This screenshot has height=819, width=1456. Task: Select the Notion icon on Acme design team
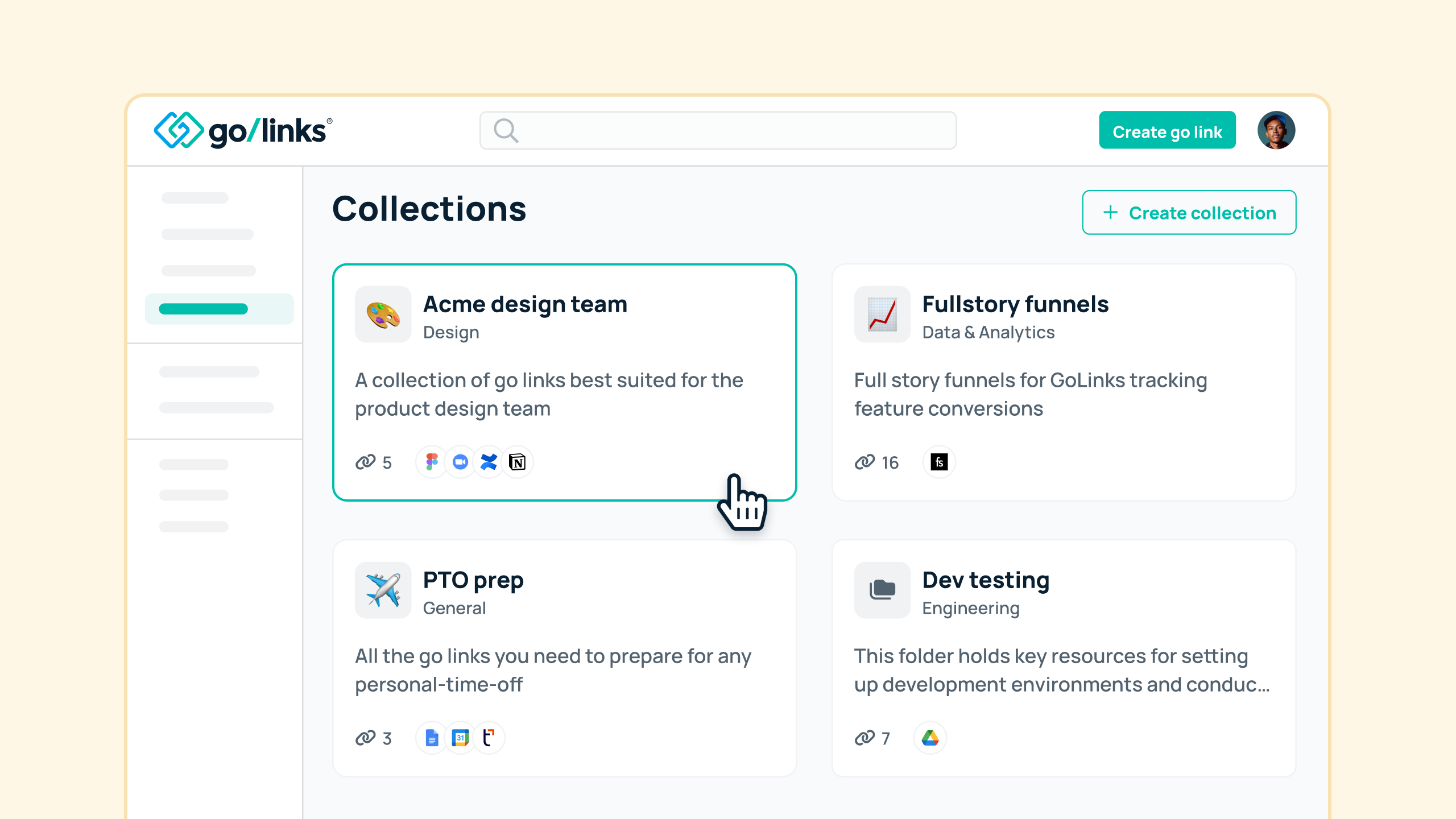point(517,462)
